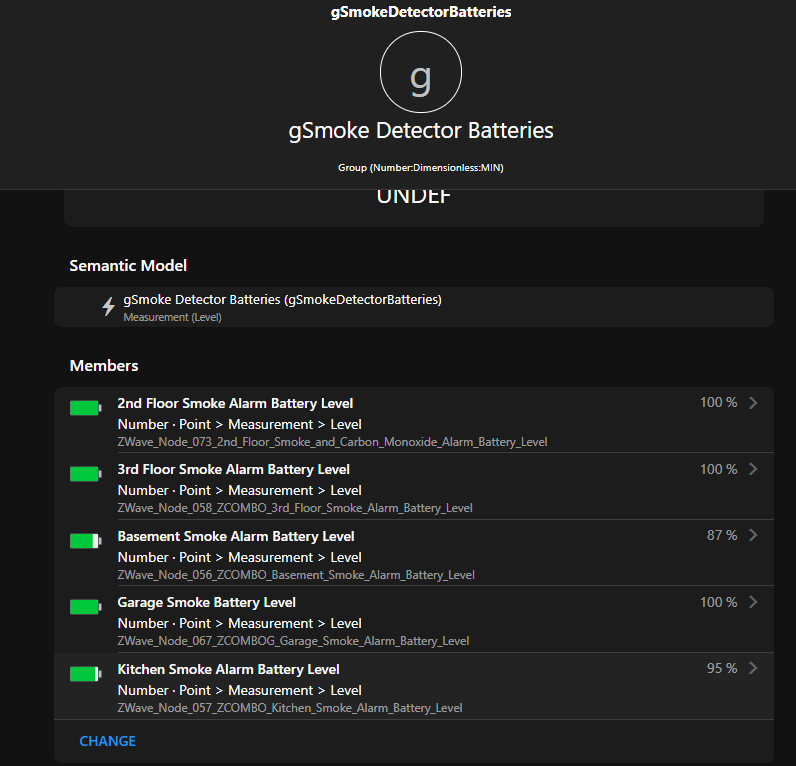Select the Garage Smoke Battery Level title
This screenshot has height=766, width=796.
tap(206, 602)
